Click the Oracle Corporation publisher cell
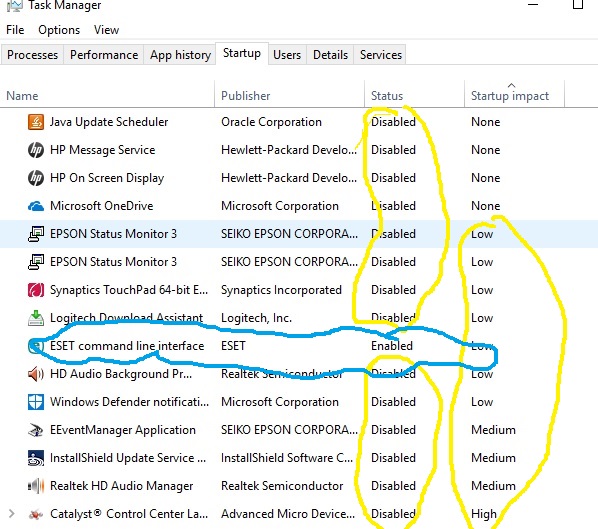598x529 pixels. pos(271,122)
